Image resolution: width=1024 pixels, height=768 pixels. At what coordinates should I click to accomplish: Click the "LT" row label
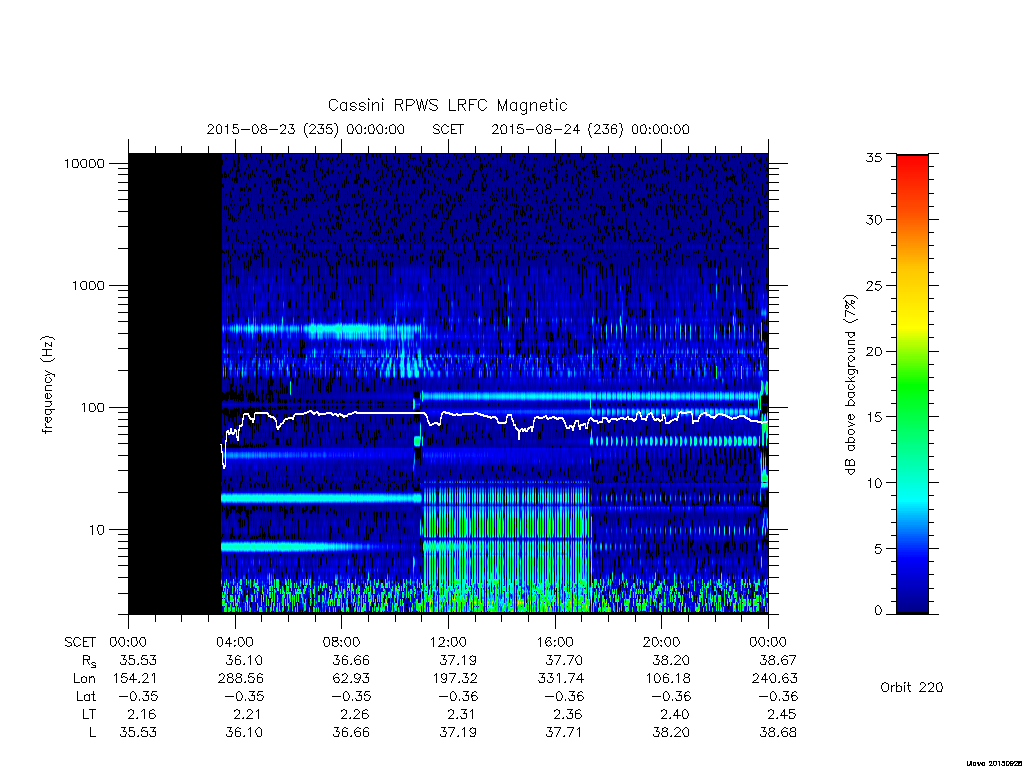(x=88, y=714)
